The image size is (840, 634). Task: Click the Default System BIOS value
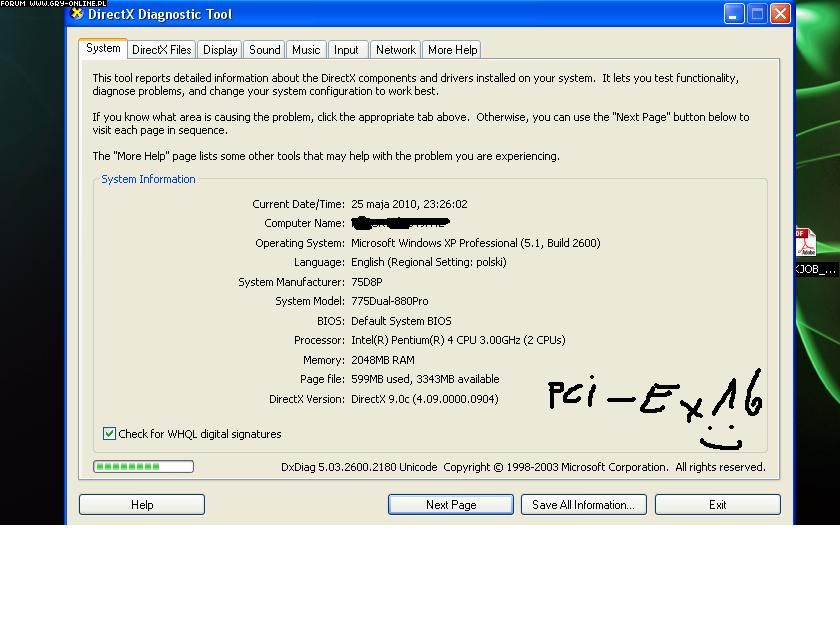(401, 321)
